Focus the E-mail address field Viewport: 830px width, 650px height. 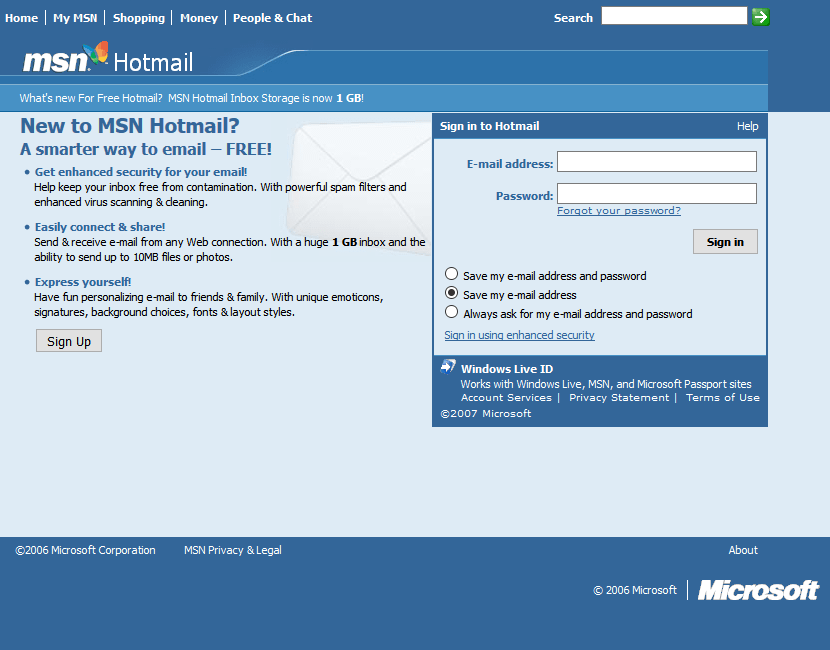tap(657, 161)
